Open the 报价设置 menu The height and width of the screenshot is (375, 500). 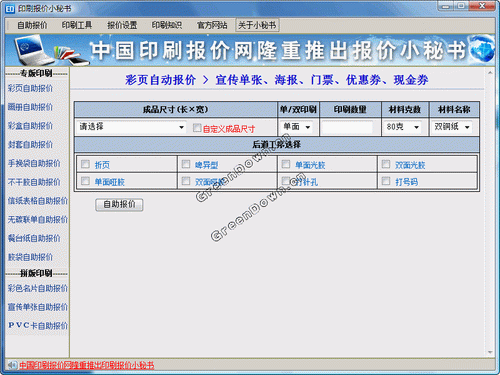point(122,25)
